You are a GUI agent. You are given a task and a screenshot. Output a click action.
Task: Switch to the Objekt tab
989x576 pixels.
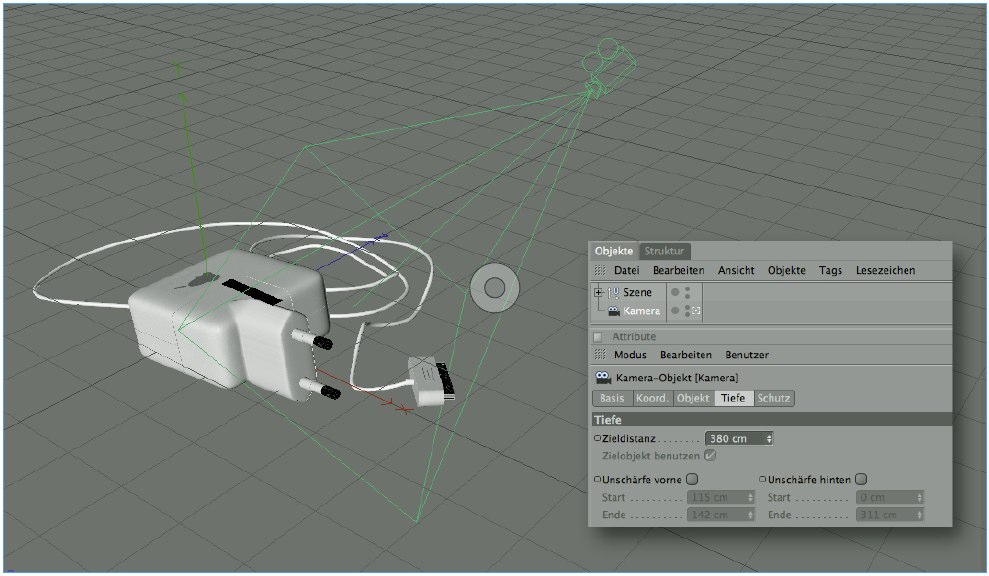pyautogui.click(x=693, y=398)
